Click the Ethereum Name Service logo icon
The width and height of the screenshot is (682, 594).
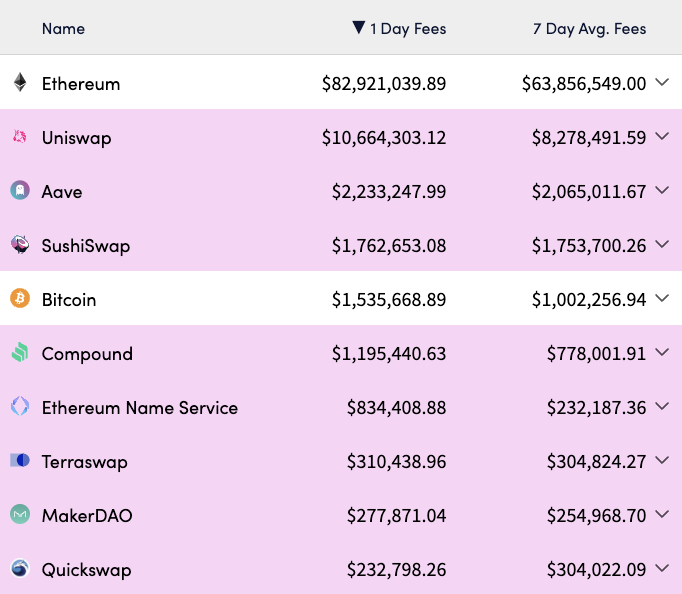(x=20, y=406)
